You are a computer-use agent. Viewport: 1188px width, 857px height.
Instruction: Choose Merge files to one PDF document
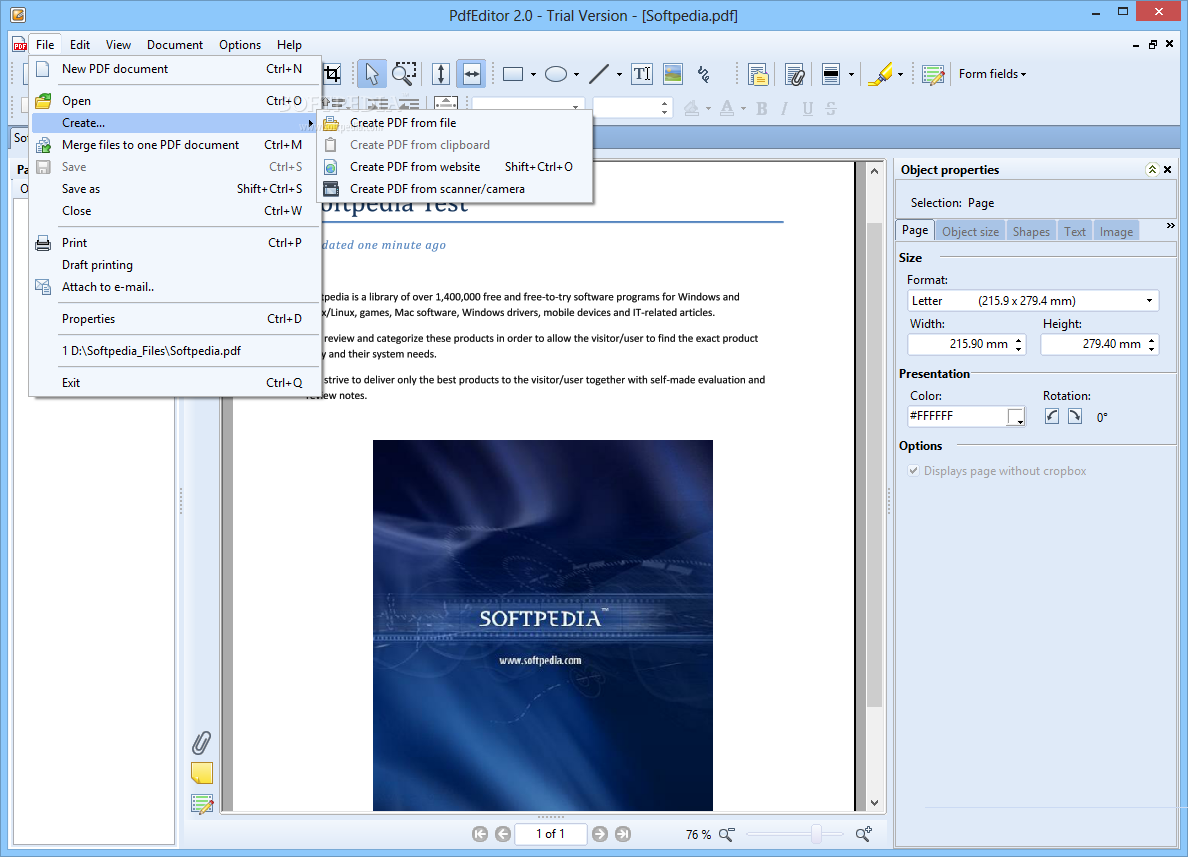coord(174,145)
